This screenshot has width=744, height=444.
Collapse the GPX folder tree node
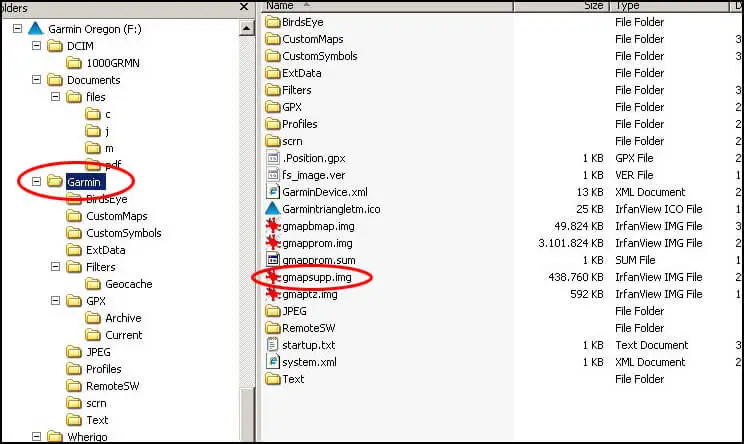click(56, 300)
